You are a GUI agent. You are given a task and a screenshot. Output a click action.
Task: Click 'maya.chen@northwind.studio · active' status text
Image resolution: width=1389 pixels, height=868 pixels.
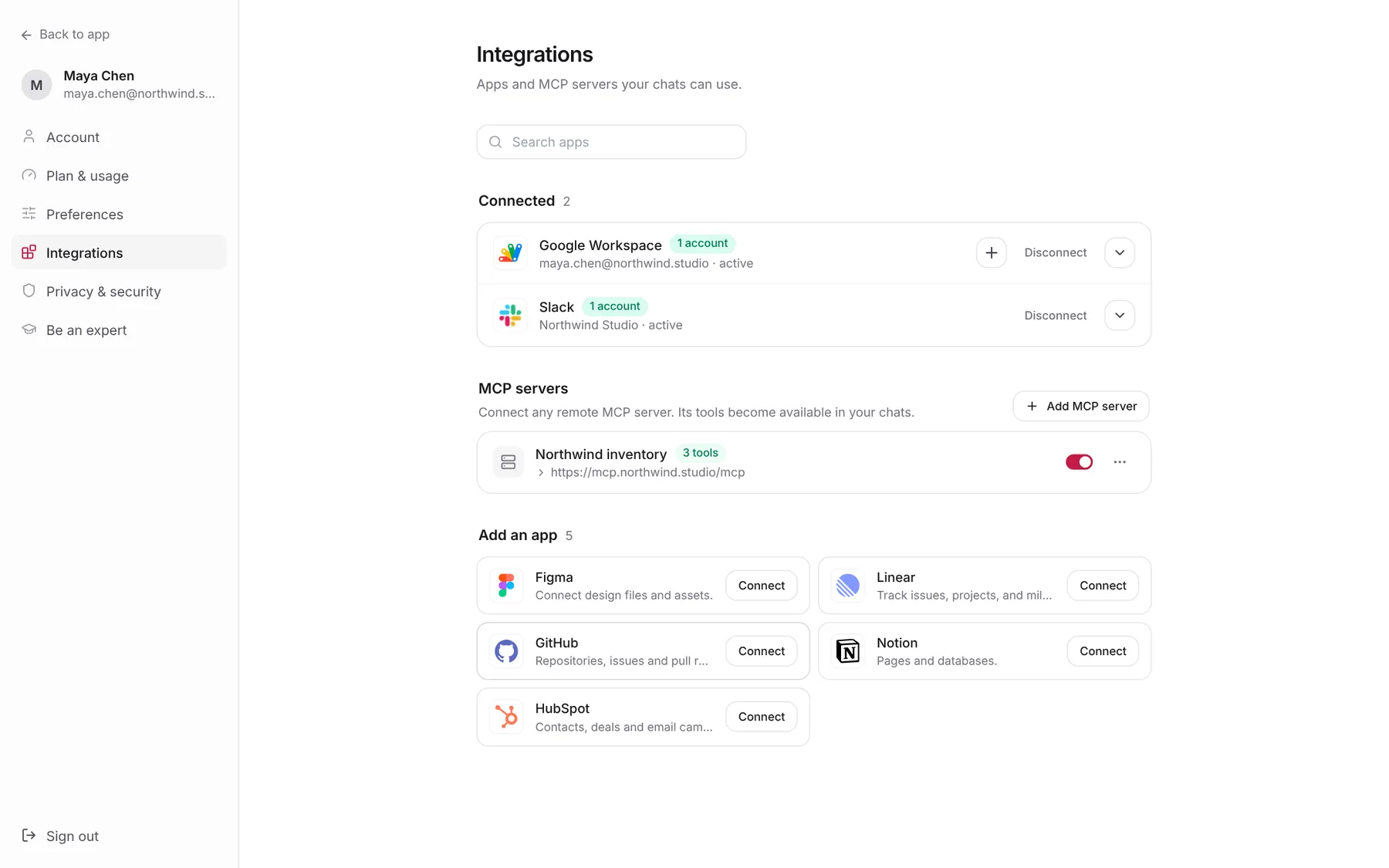pyautogui.click(x=646, y=264)
